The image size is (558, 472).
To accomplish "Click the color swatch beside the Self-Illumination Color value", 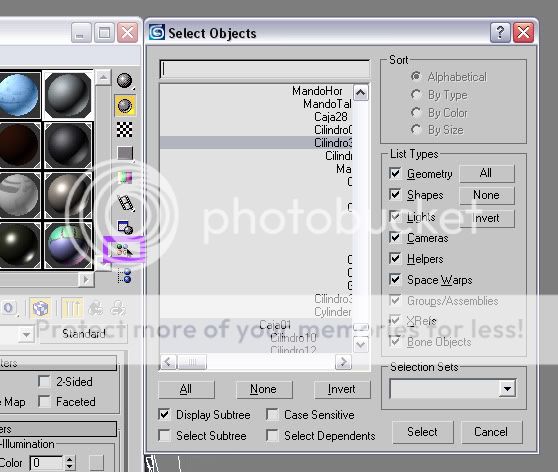I will click(96, 463).
